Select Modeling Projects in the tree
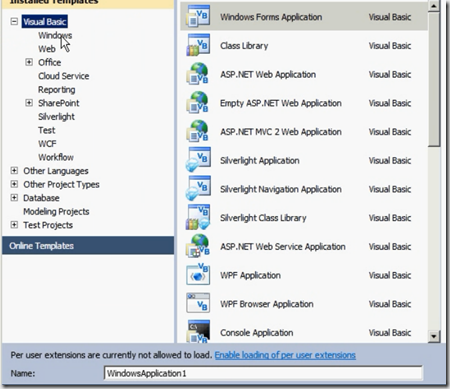Viewport: 450px width, 389px height. click(56, 212)
